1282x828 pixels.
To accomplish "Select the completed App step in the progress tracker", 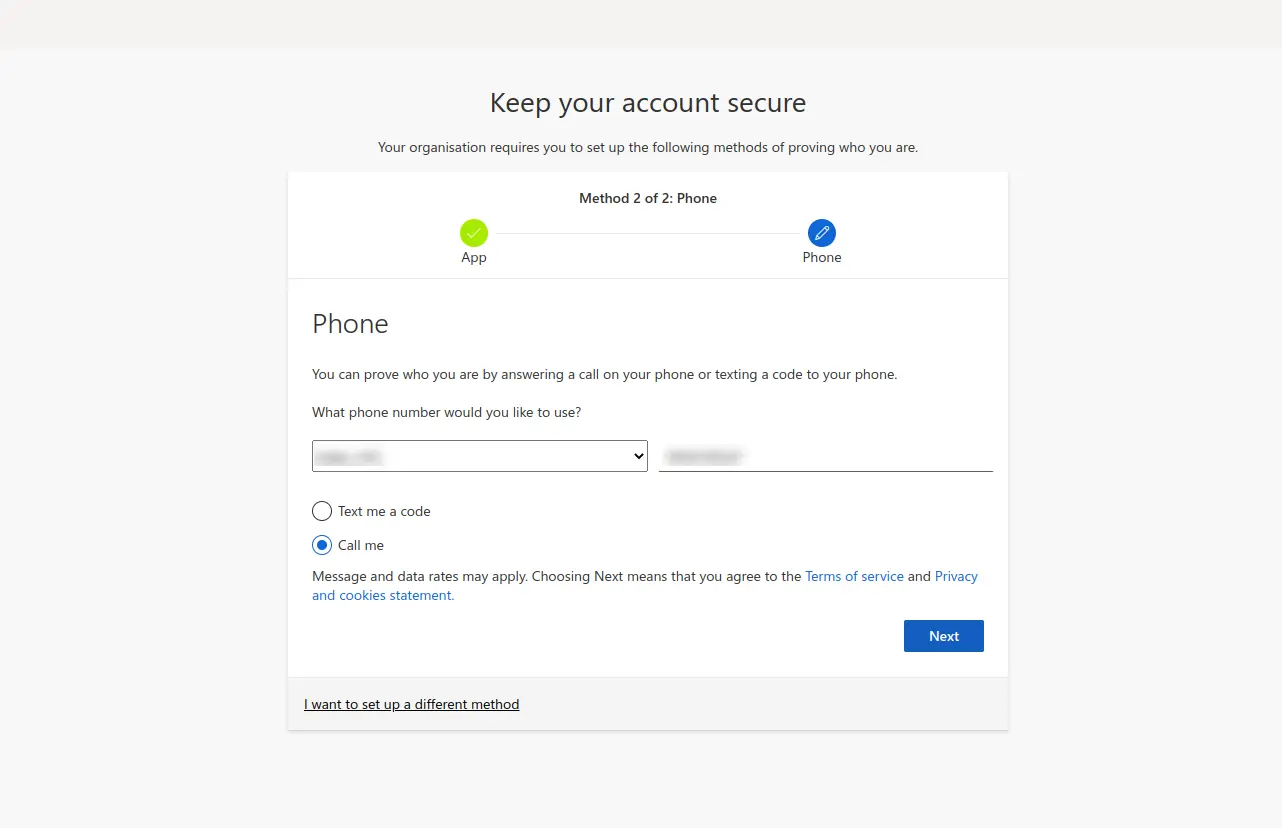I will click(x=473, y=231).
